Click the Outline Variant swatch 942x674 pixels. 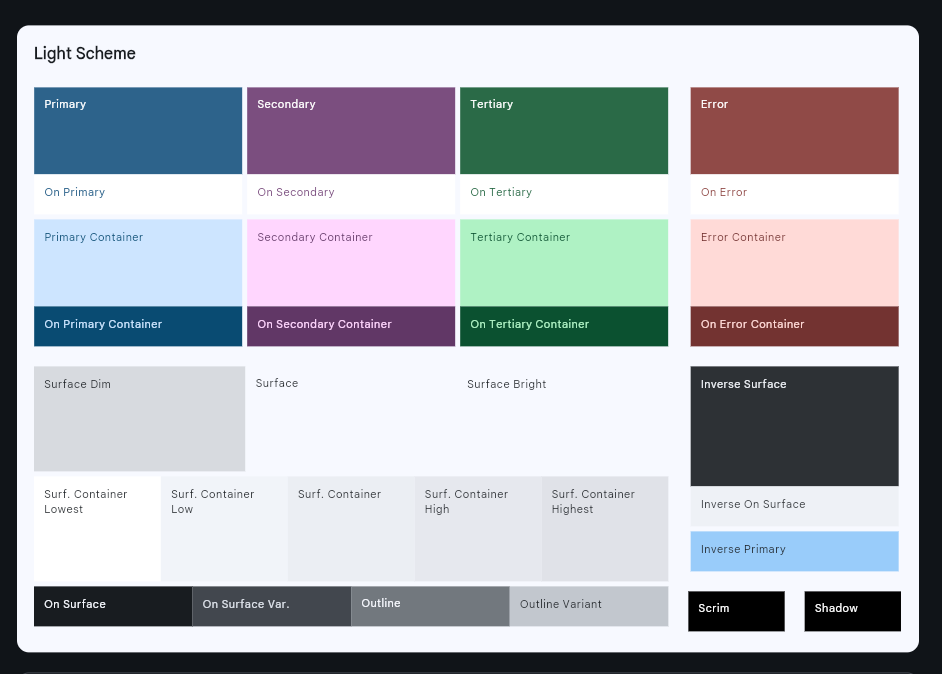click(x=589, y=606)
